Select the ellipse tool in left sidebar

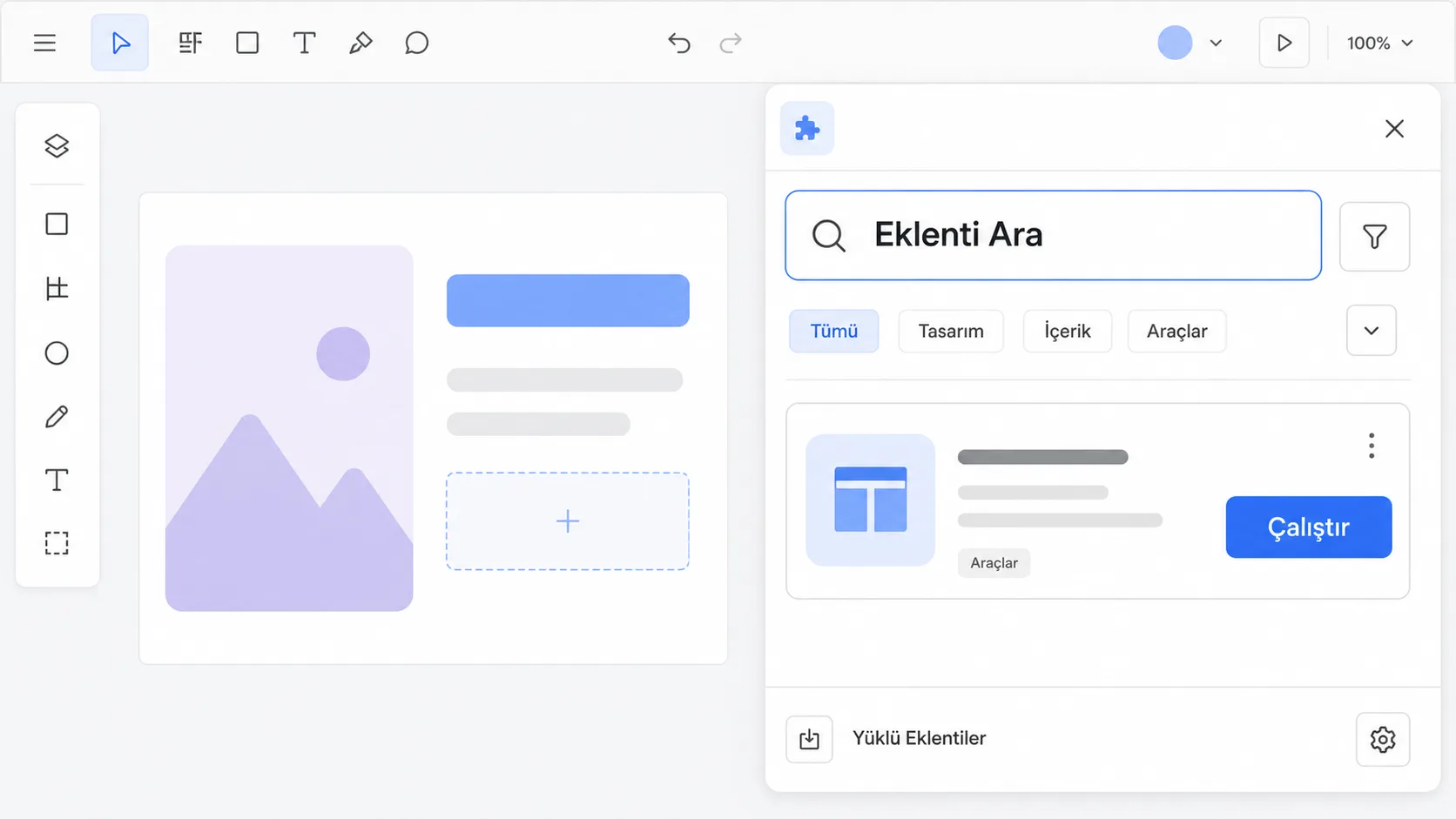click(57, 352)
